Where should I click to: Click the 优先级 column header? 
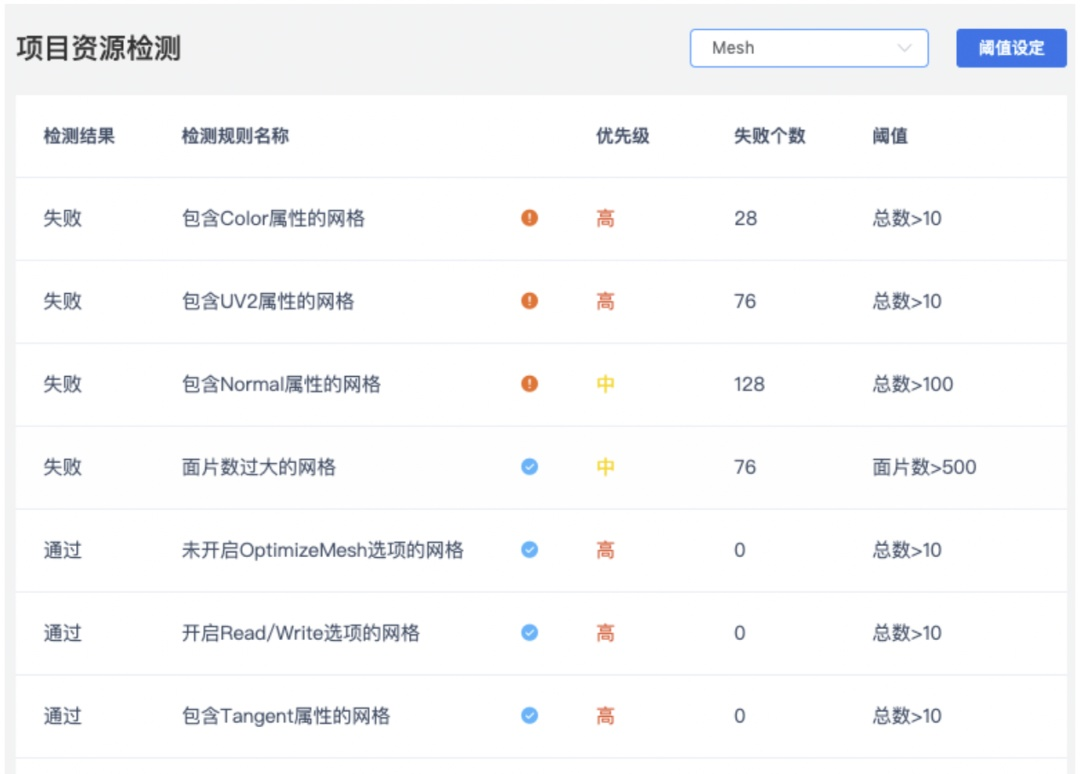pyautogui.click(x=623, y=136)
